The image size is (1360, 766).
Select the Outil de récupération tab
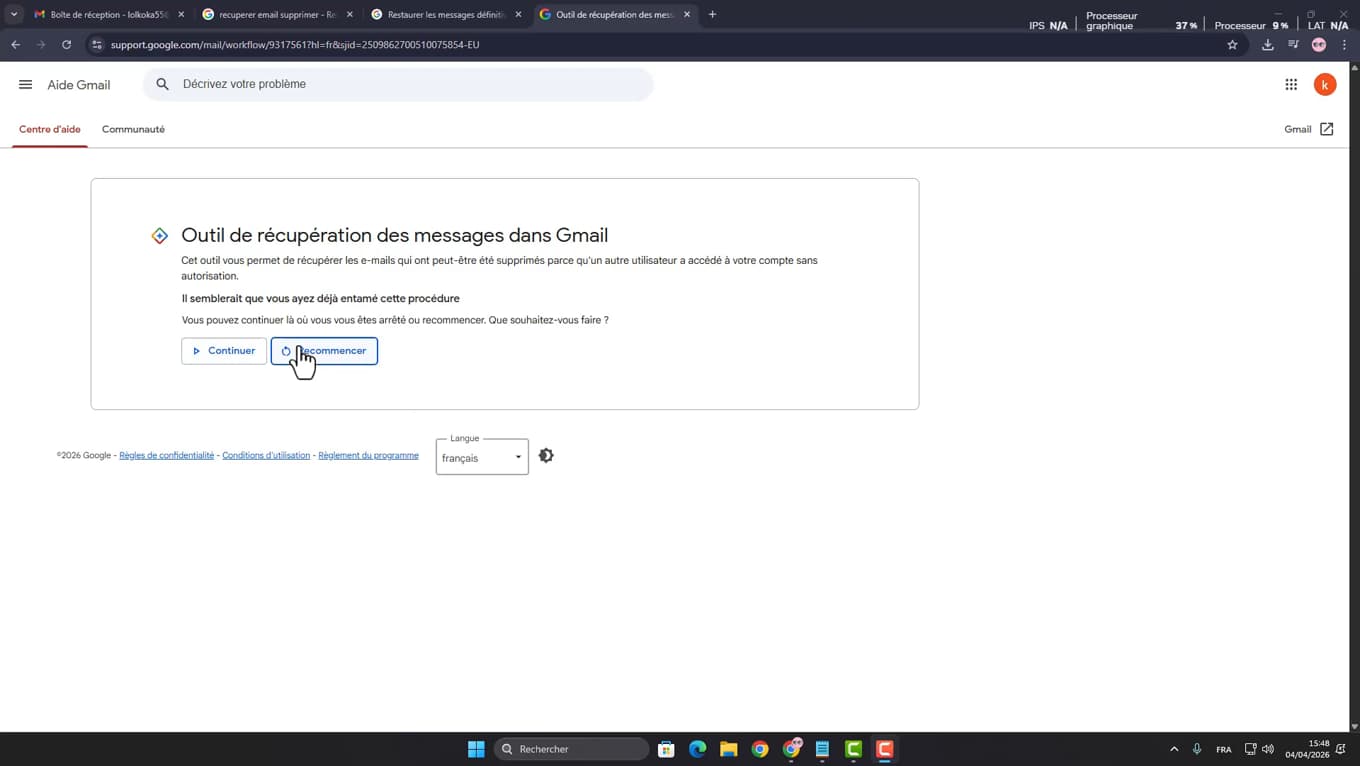click(x=614, y=15)
